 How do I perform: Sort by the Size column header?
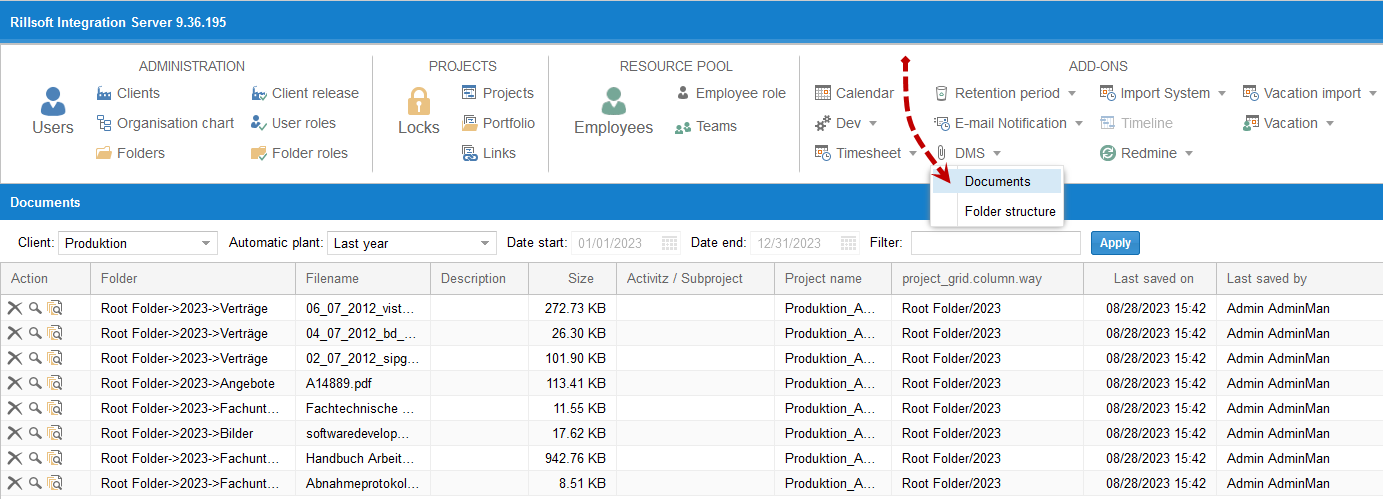[x=572, y=279]
